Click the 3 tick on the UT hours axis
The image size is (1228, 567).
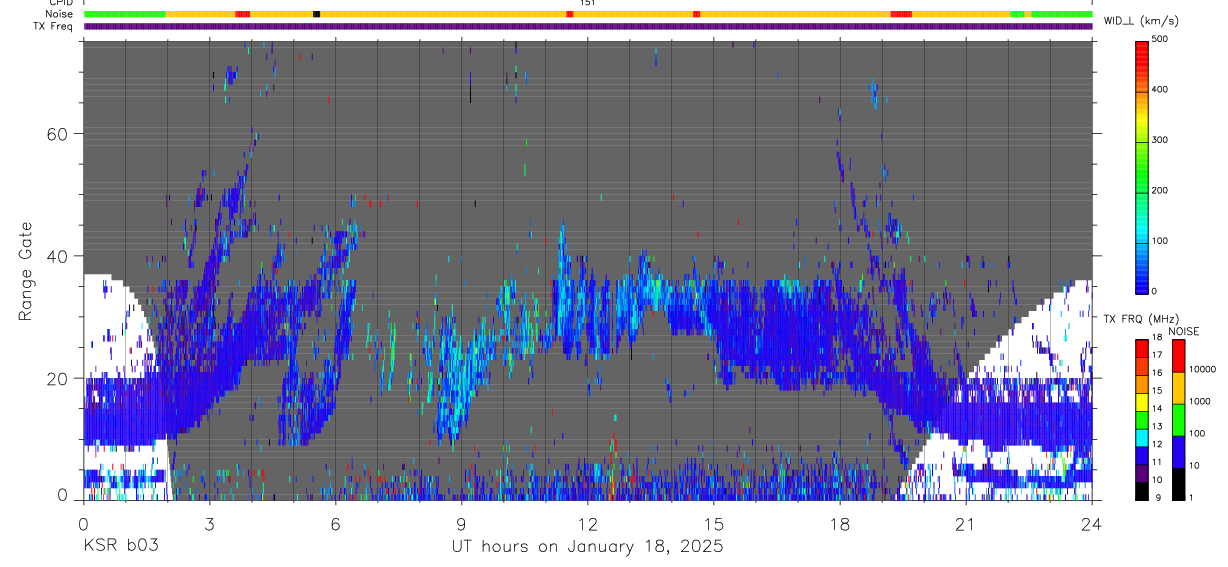(x=209, y=523)
